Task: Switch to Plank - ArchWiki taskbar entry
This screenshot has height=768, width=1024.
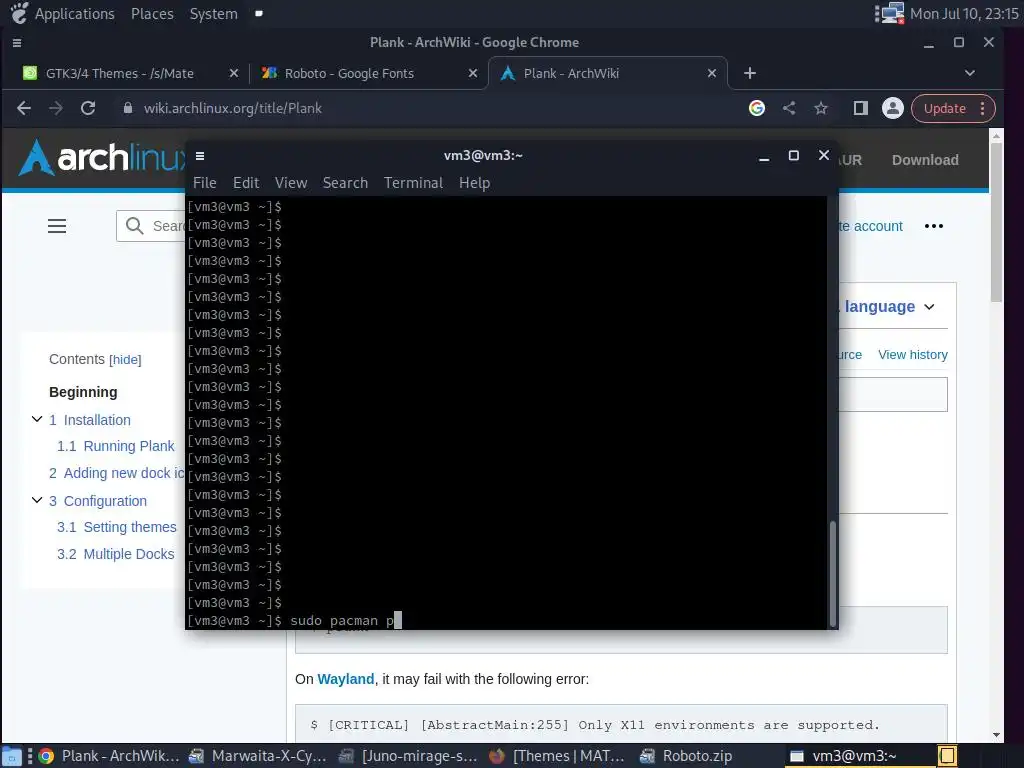Action: (109, 756)
